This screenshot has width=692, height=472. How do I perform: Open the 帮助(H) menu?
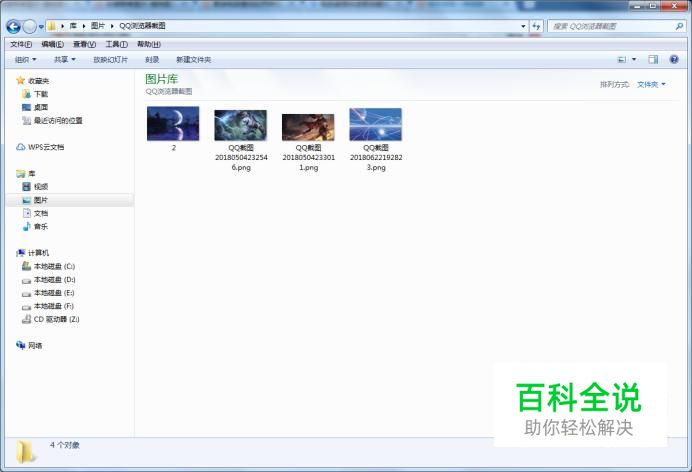149,44
